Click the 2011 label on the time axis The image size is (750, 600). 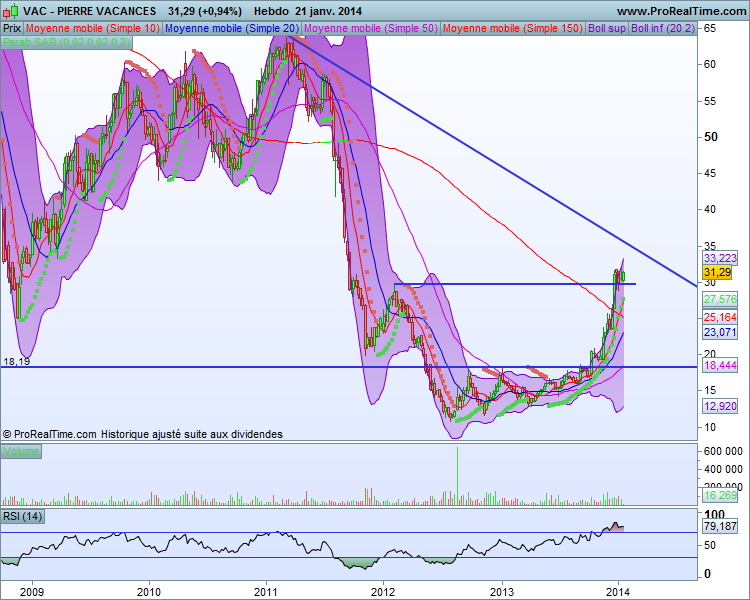pyautogui.click(x=265, y=592)
